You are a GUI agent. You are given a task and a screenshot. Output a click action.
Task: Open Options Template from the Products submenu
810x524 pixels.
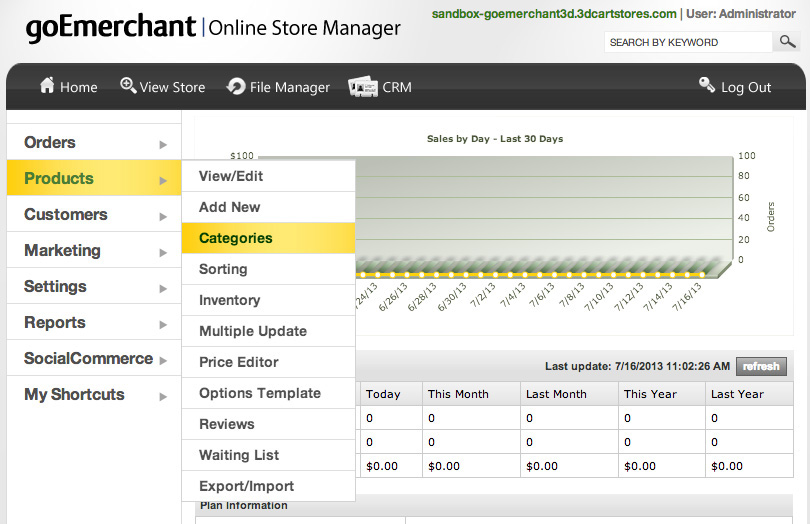[269, 393]
